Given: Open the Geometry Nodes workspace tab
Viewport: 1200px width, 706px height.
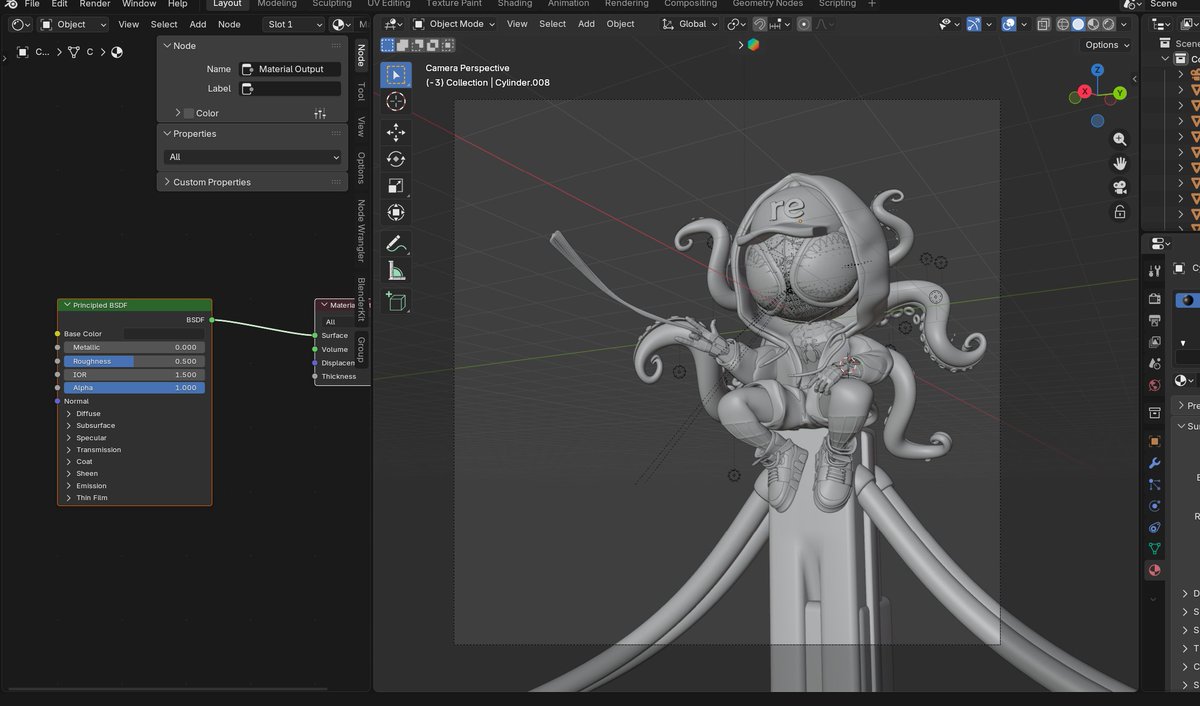Looking at the screenshot, I should point(768,4).
